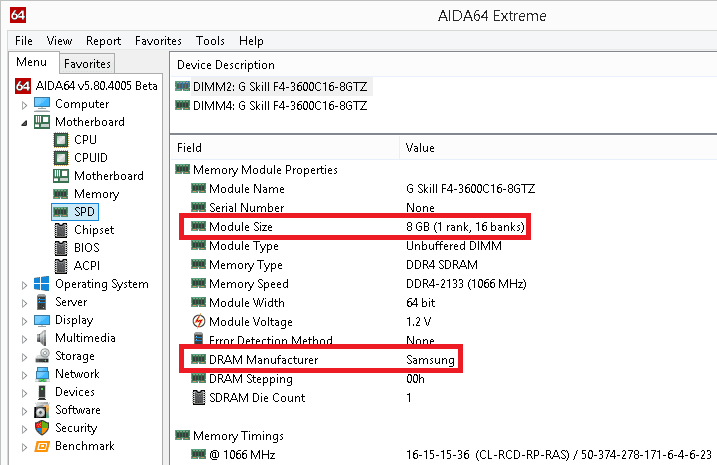The image size is (717, 465).
Task: Click the SDRAM Die Count chip icon
Action: point(198,397)
